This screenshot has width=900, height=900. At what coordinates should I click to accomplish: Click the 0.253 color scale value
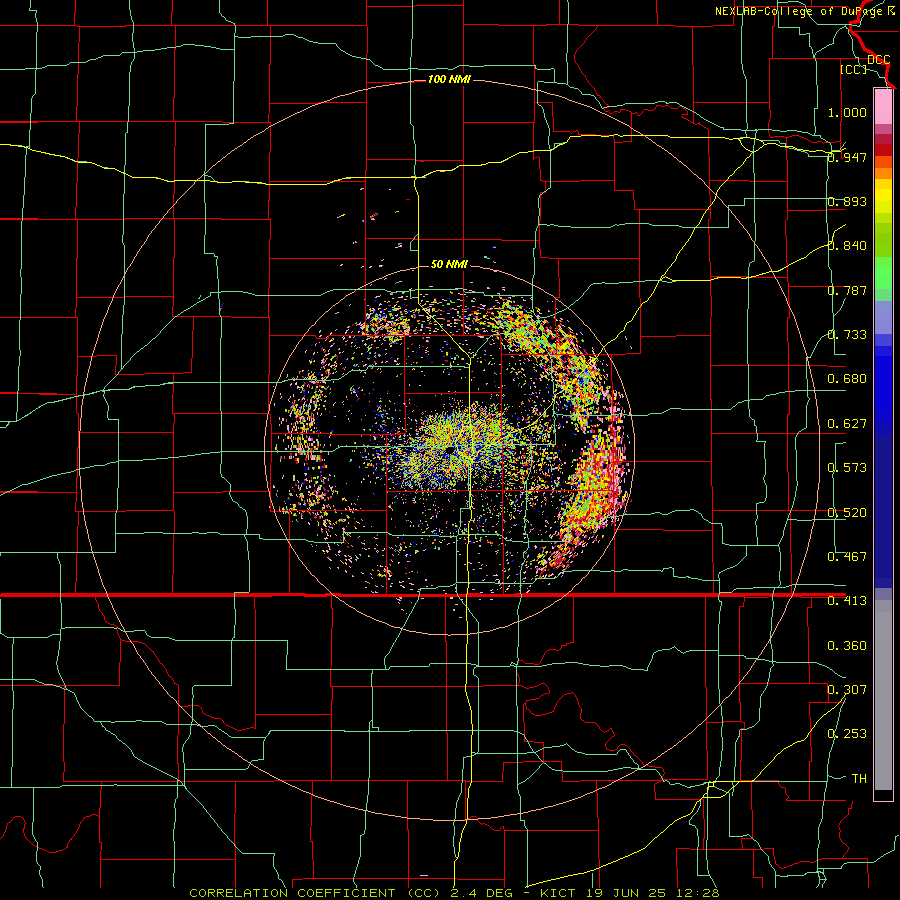click(x=847, y=734)
